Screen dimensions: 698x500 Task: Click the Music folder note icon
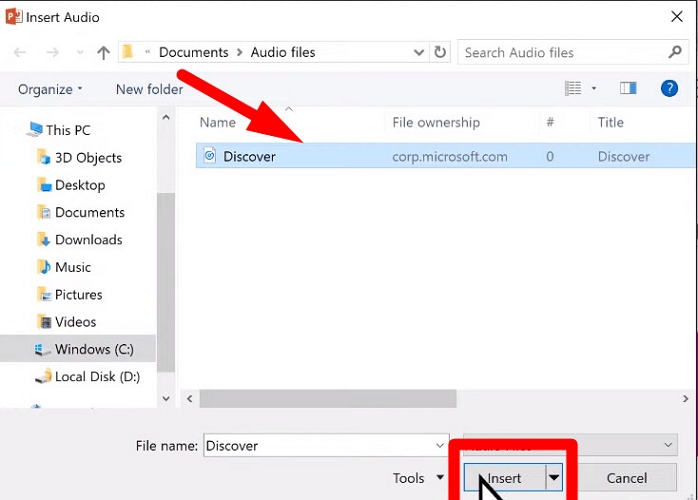[44, 266]
